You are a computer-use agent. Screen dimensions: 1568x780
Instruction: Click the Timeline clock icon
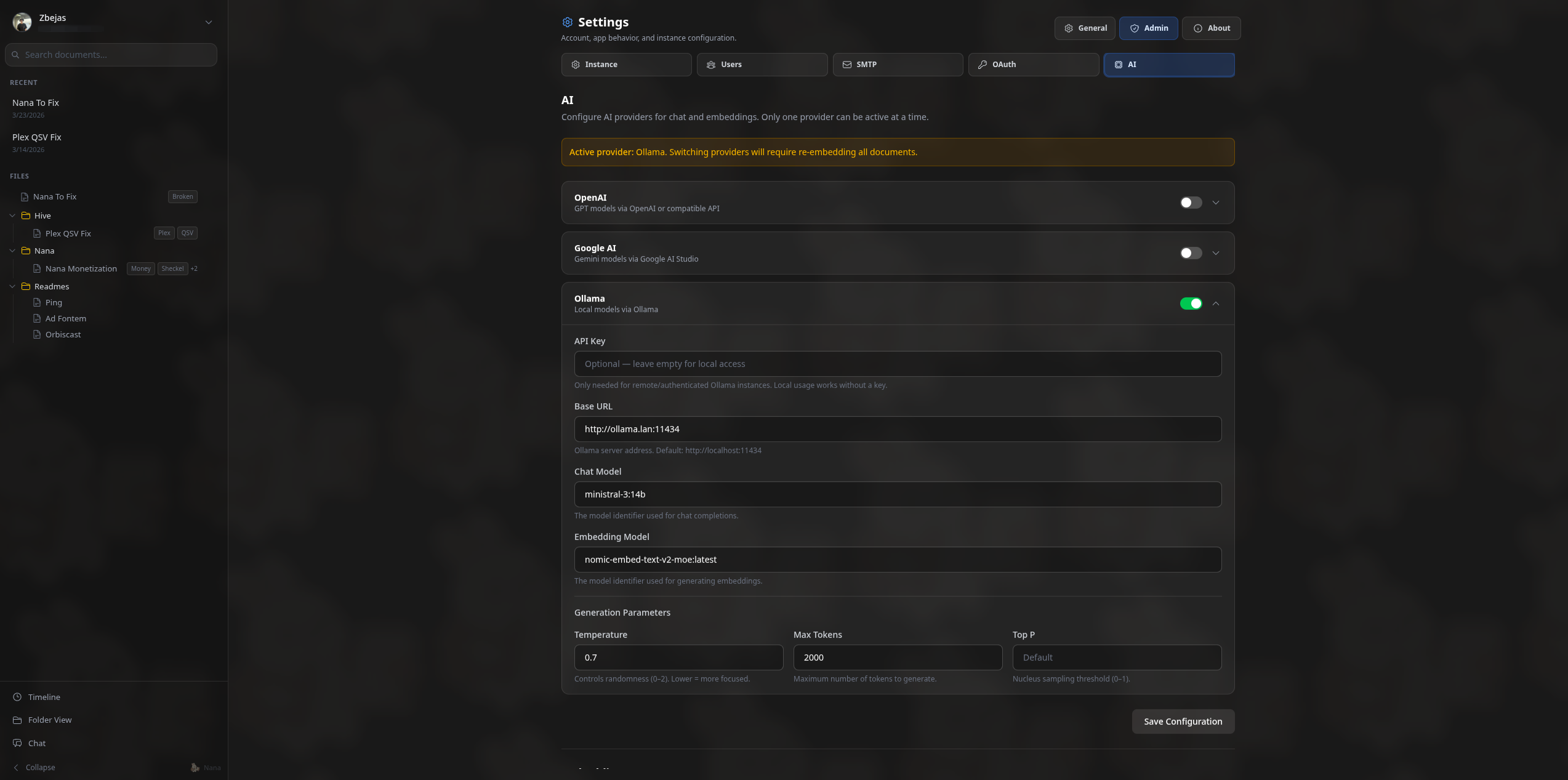[x=17, y=697]
